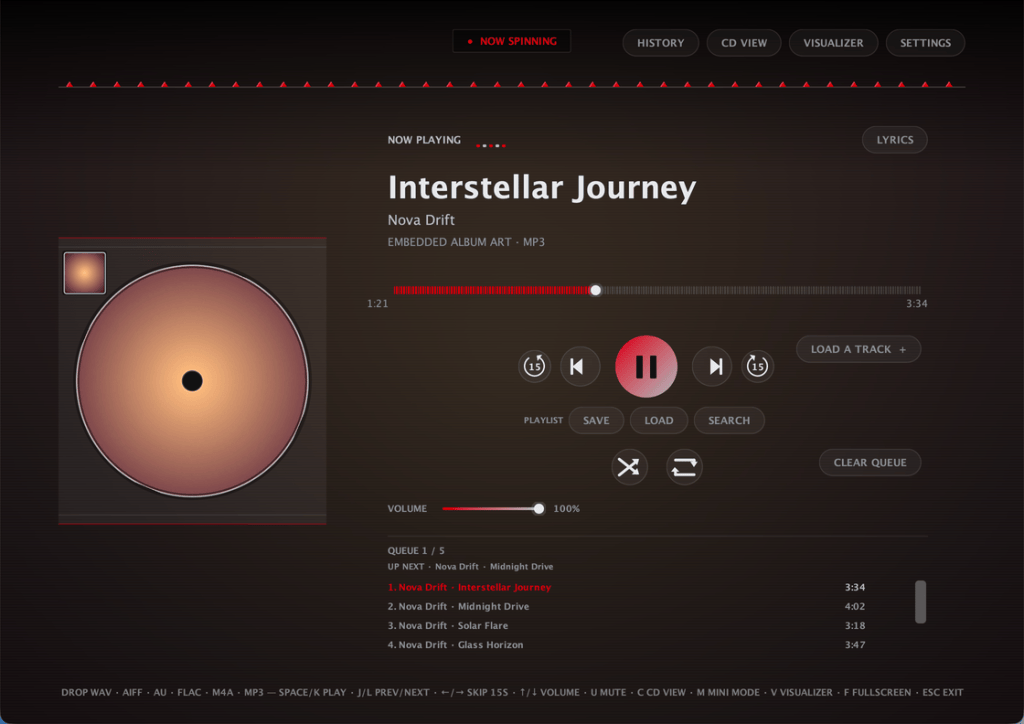Click the 'Interstellar Journey' song title heading
This screenshot has width=1024, height=724.
click(542, 187)
